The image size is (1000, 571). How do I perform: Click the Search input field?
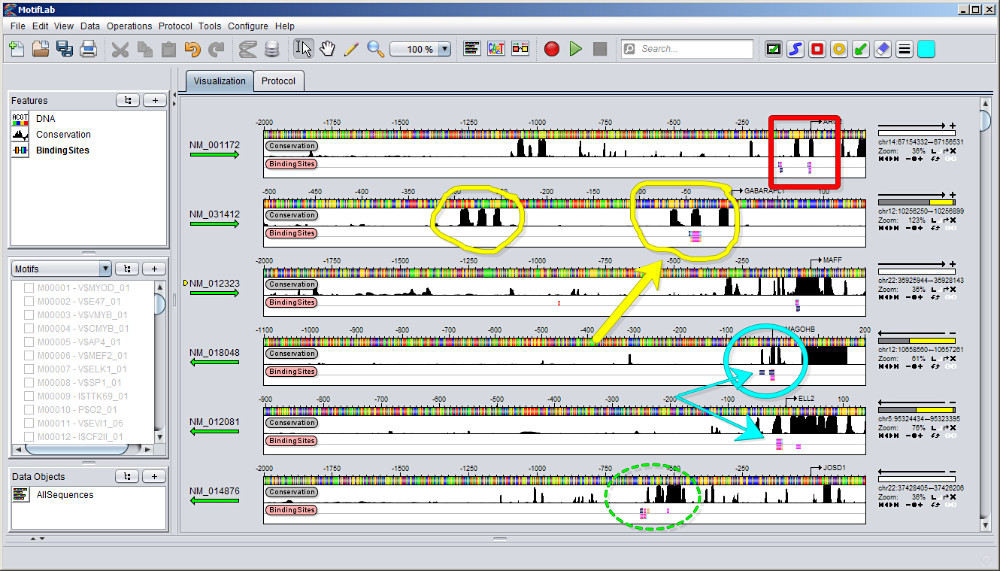pos(687,49)
